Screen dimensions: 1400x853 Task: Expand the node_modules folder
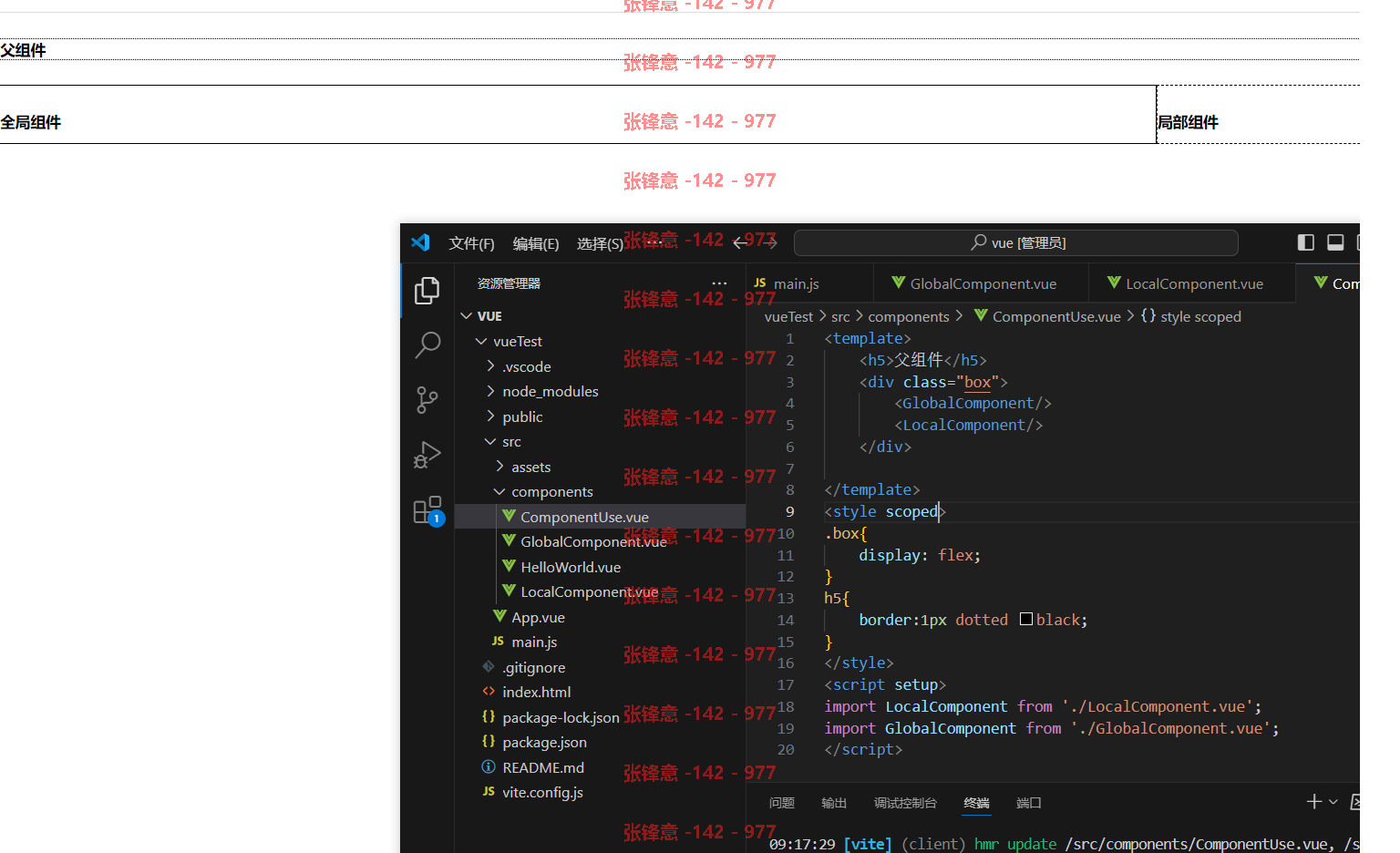tap(550, 392)
